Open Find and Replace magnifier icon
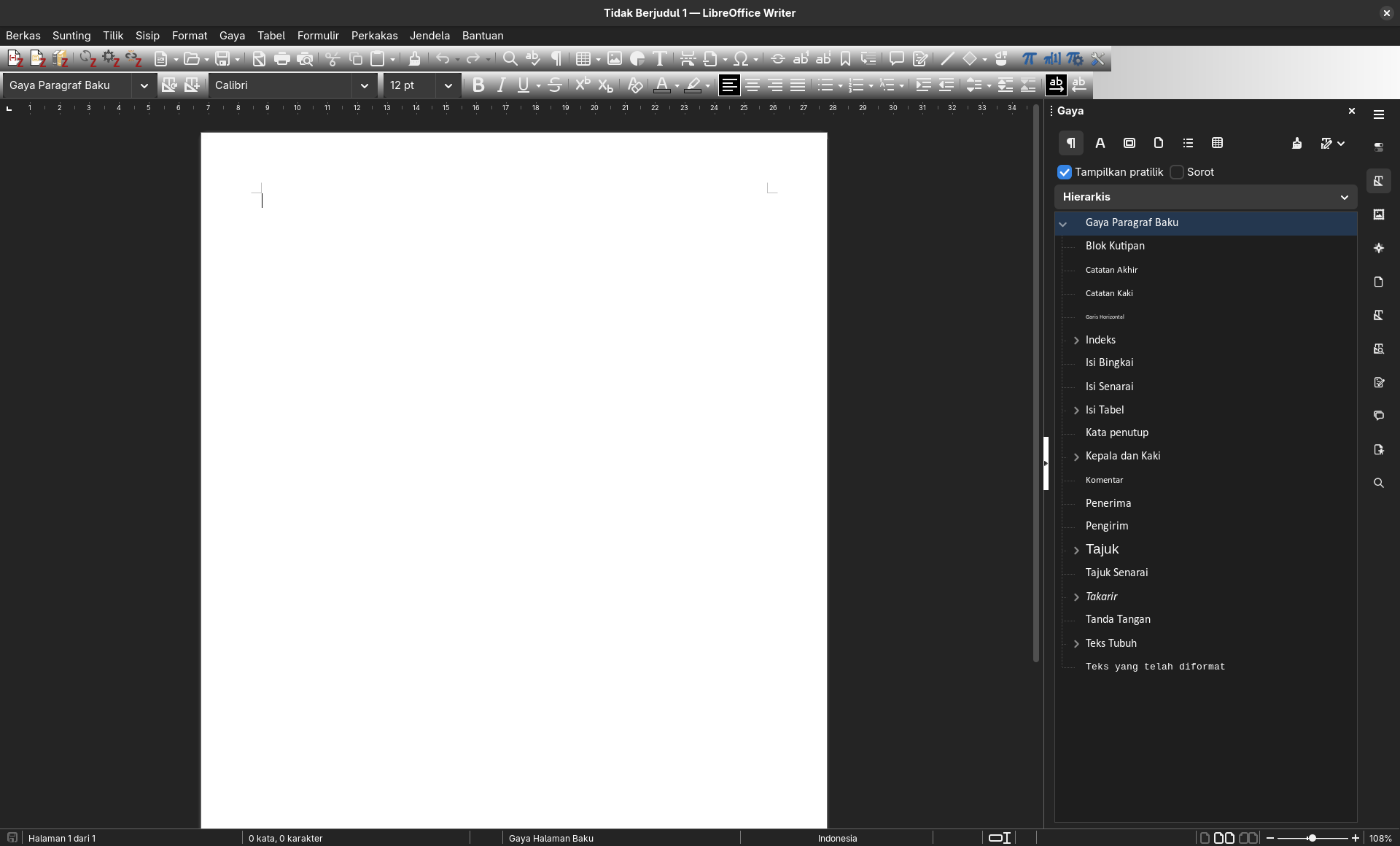Viewport: 1400px width, 846px height. coord(510,59)
